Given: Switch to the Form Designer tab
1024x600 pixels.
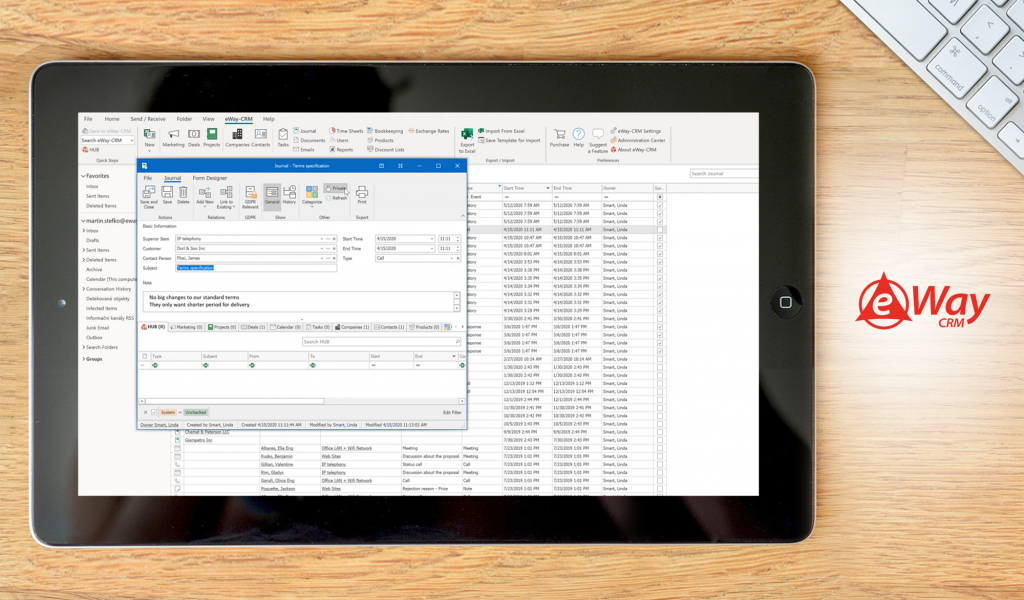Looking at the screenshot, I should 210,178.
